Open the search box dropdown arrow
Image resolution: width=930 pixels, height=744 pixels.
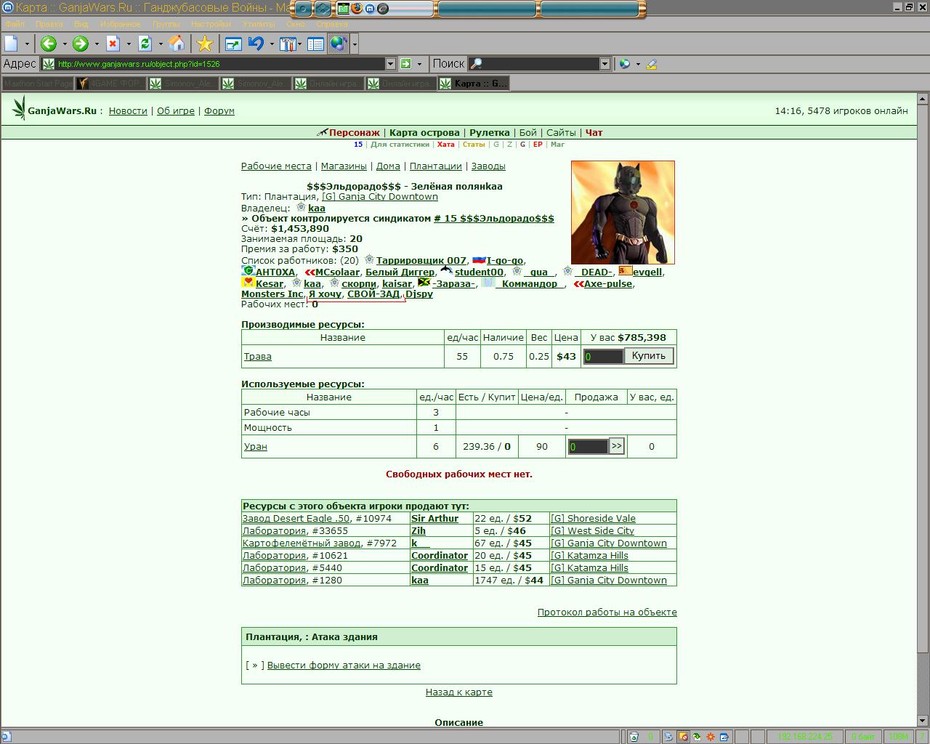(604, 63)
